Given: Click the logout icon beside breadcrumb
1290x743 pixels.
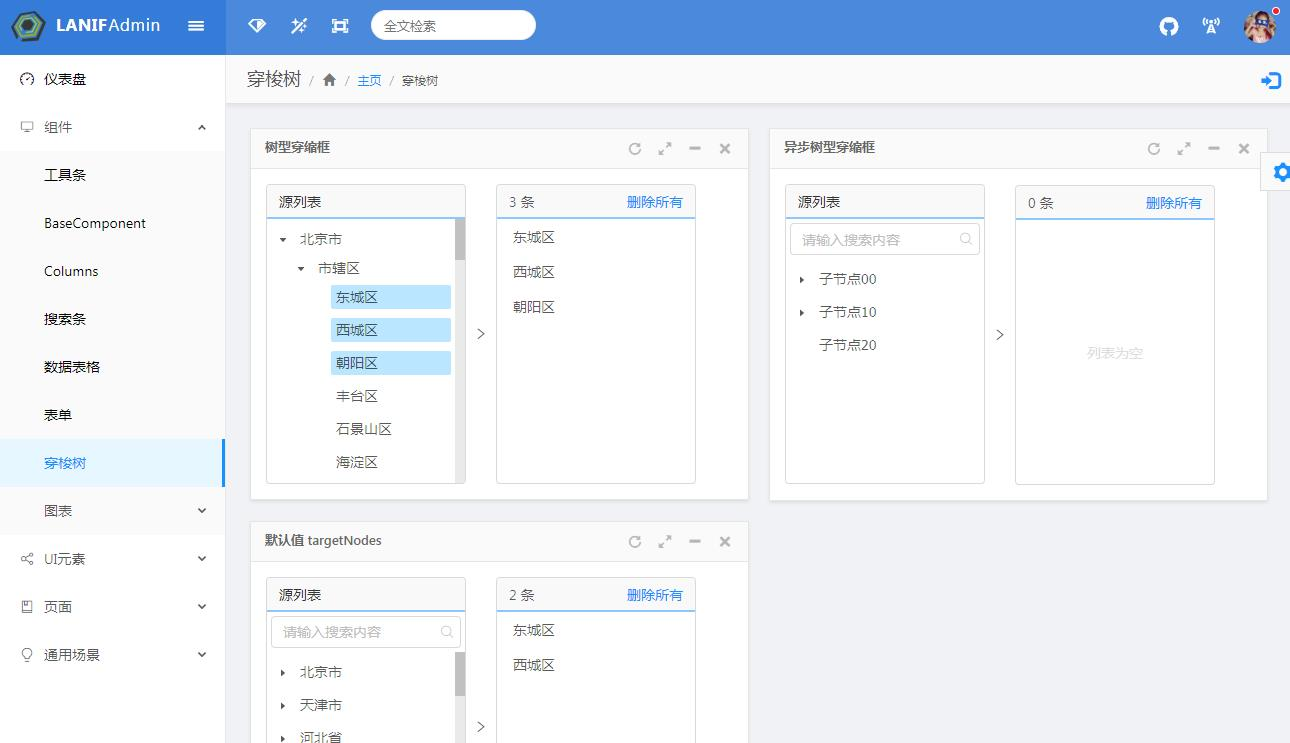Looking at the screenshot, I should pos(1271,81).
